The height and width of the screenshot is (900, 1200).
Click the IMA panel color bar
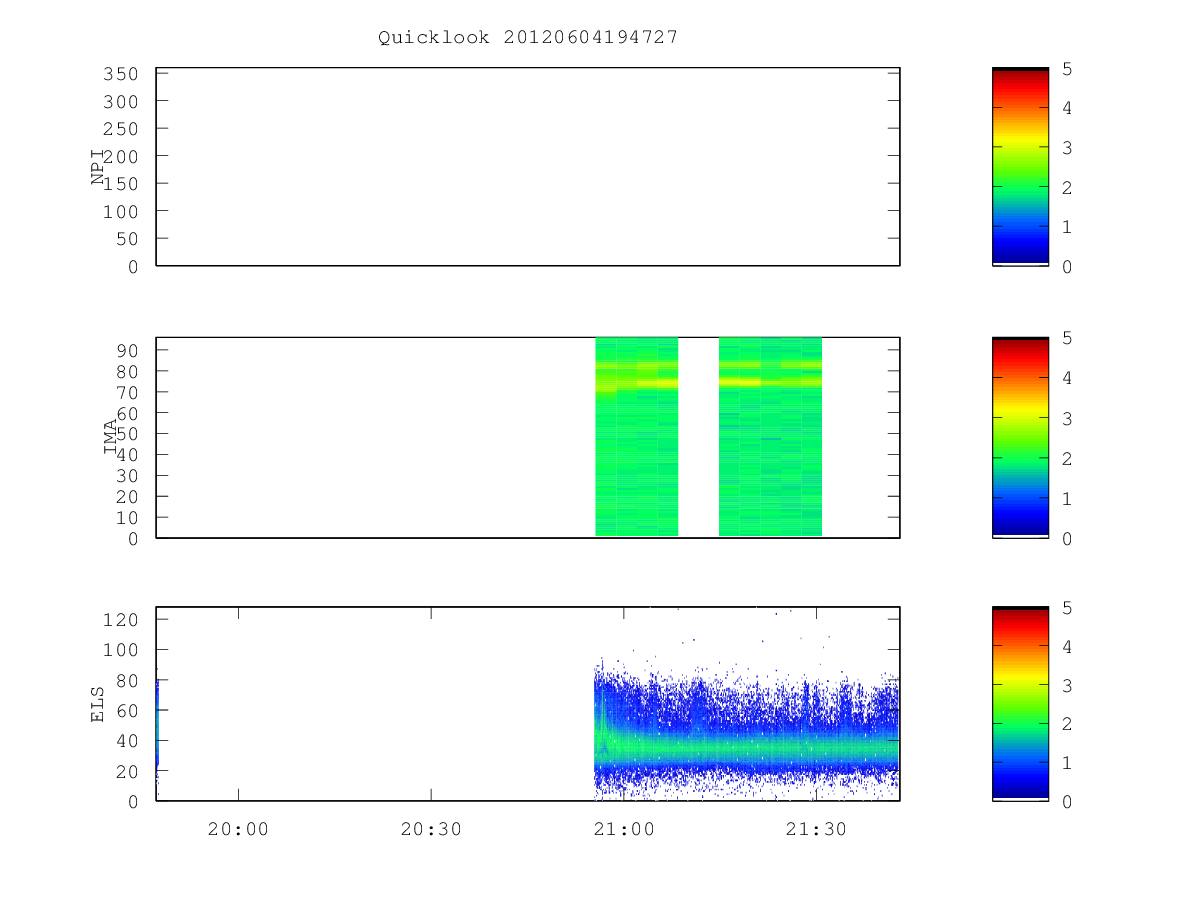coord(1020,437)
